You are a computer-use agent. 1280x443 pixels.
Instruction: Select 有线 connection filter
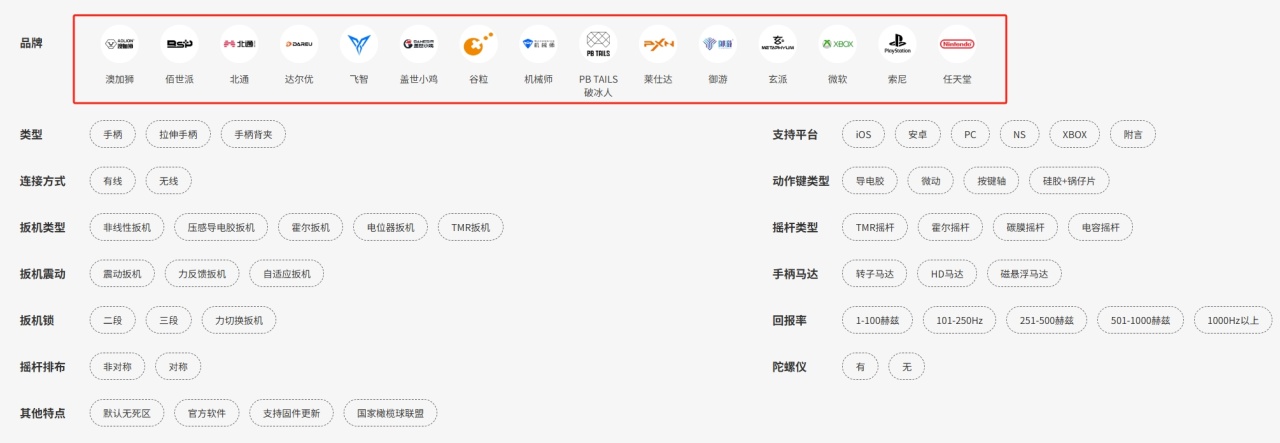click(112, 181)
